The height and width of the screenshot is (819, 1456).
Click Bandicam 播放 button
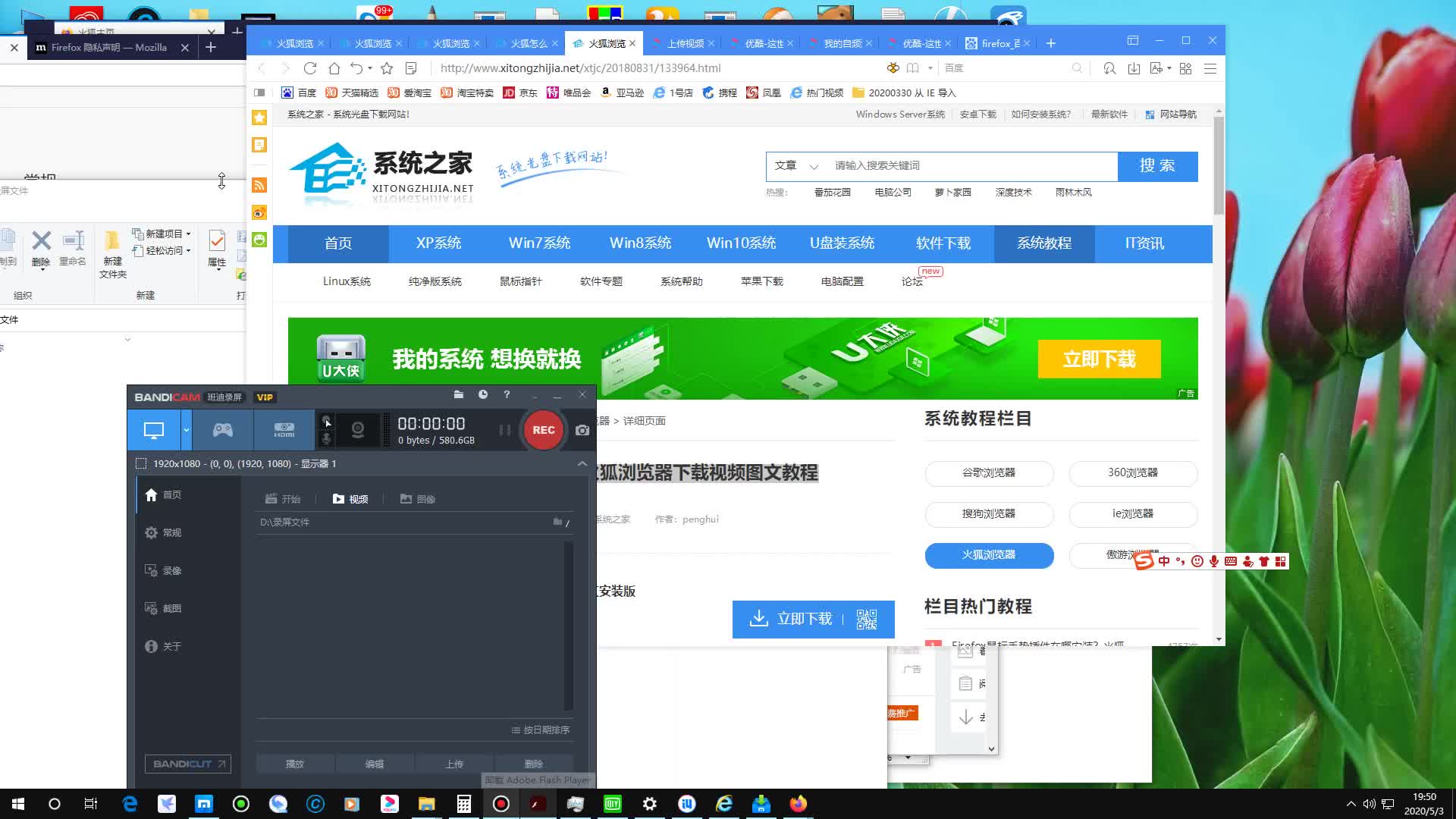tap(295, 764)
